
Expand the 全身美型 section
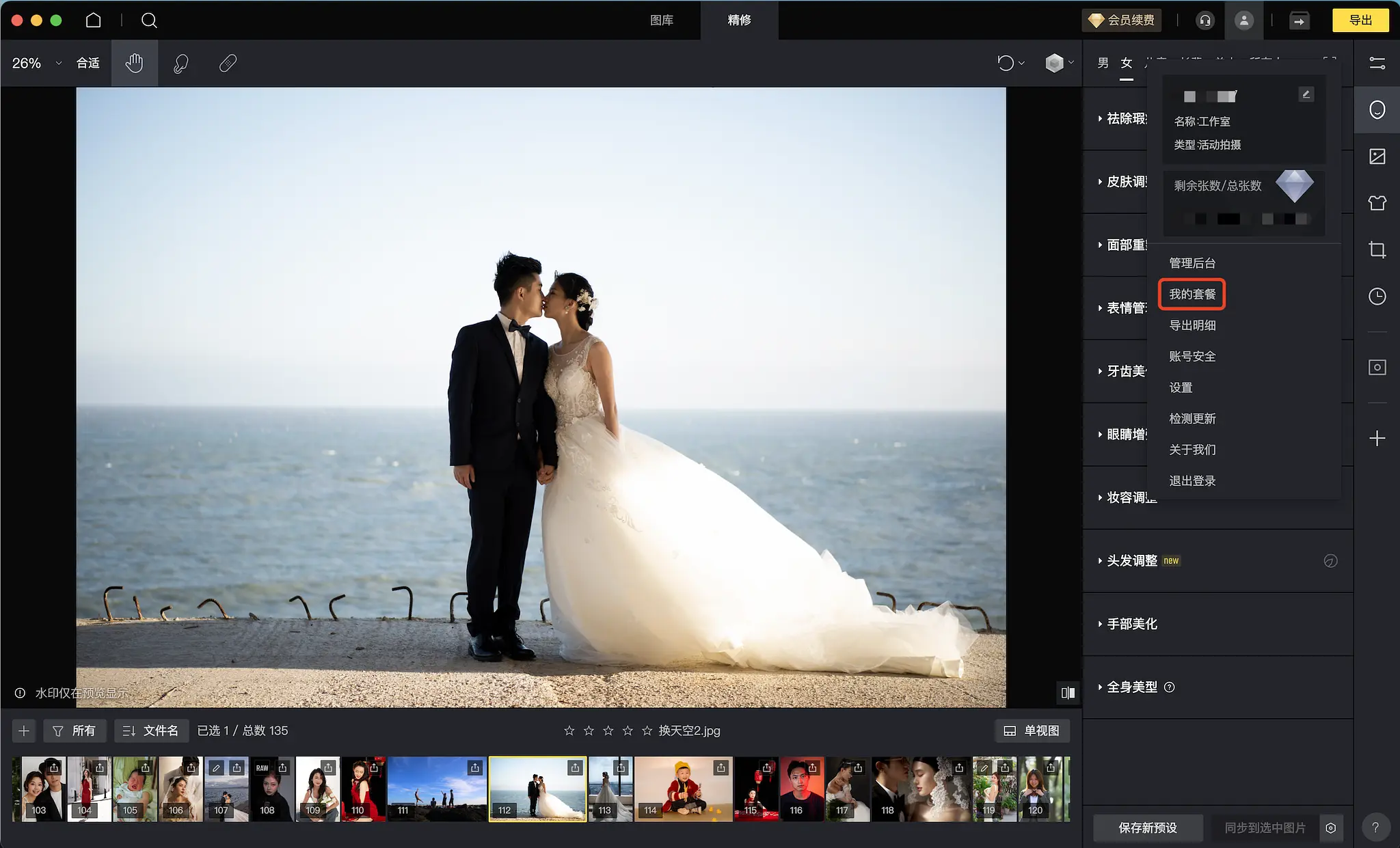point(1131,687)
